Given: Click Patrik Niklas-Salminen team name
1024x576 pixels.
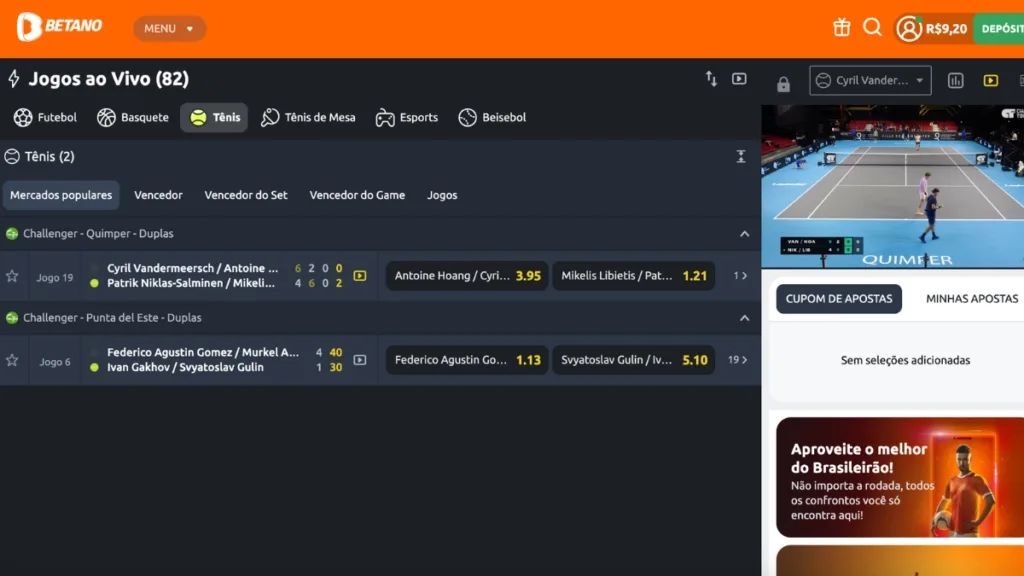Looking at the screenshot, I should pos(191,283).
